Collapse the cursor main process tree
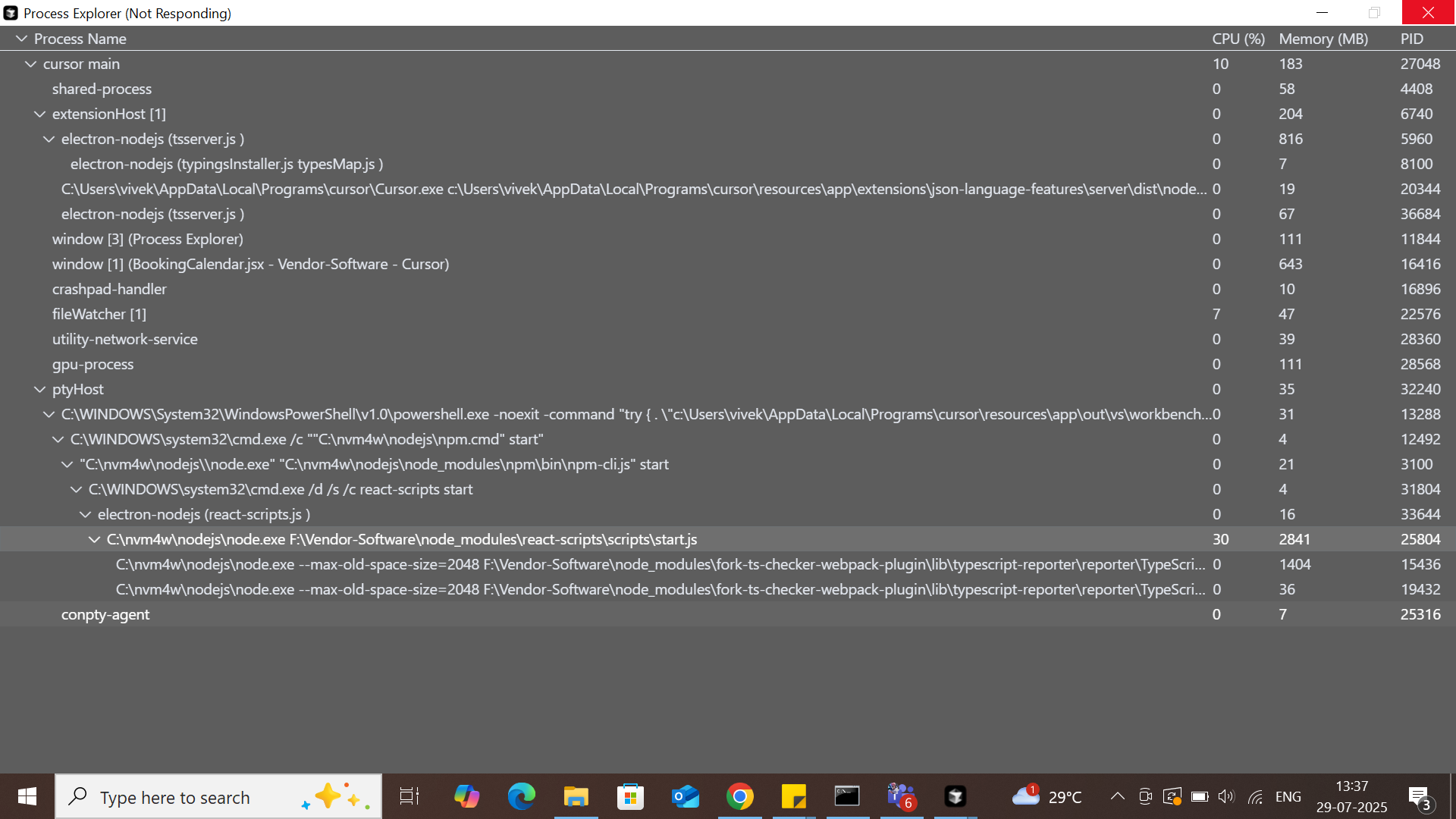Screen dimensions: 1456x819 (30, 64)
